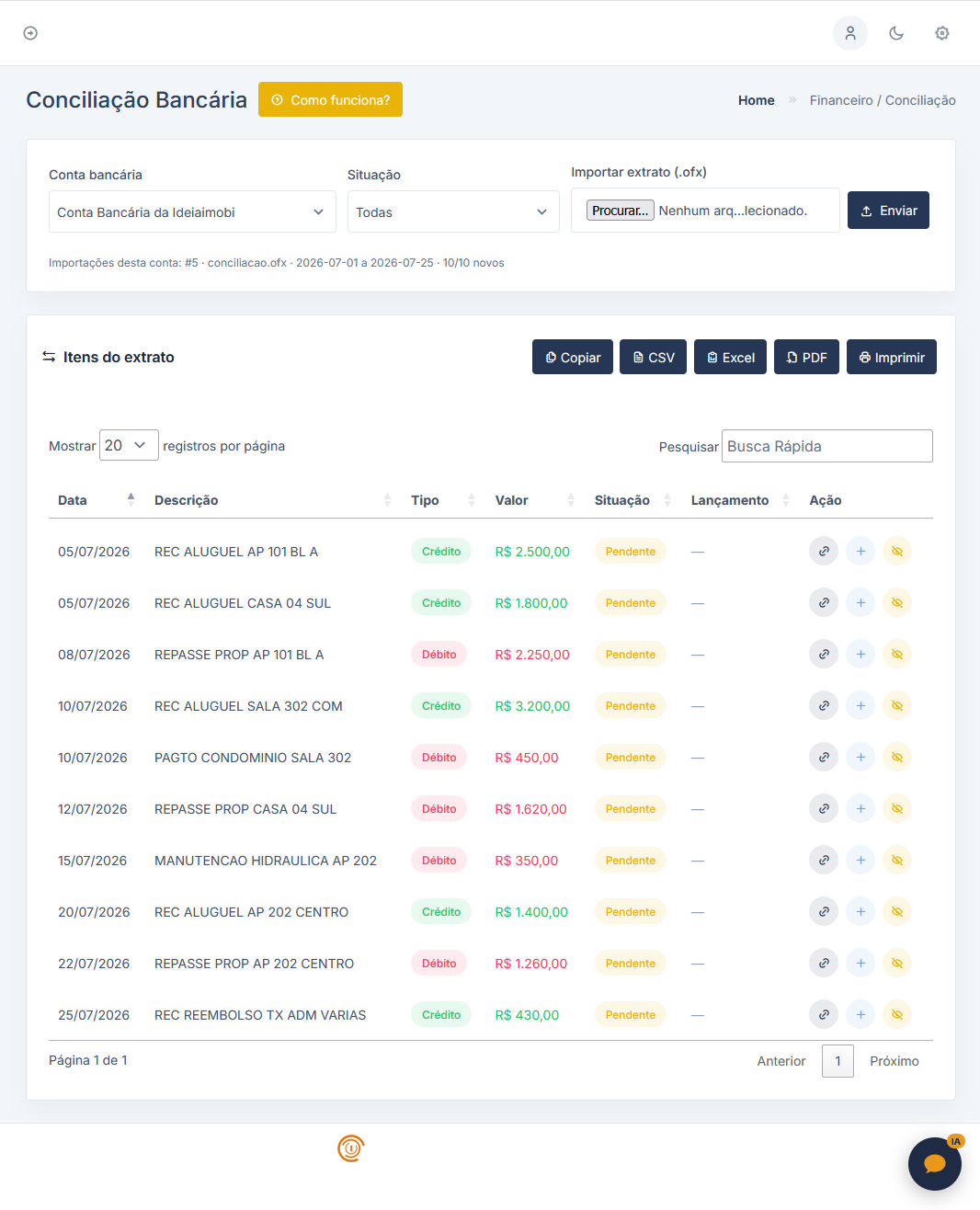The height and width of the screenshot is (1210, 980).
Task: Click the Copiar export button
Action: [x=573, y=357]
